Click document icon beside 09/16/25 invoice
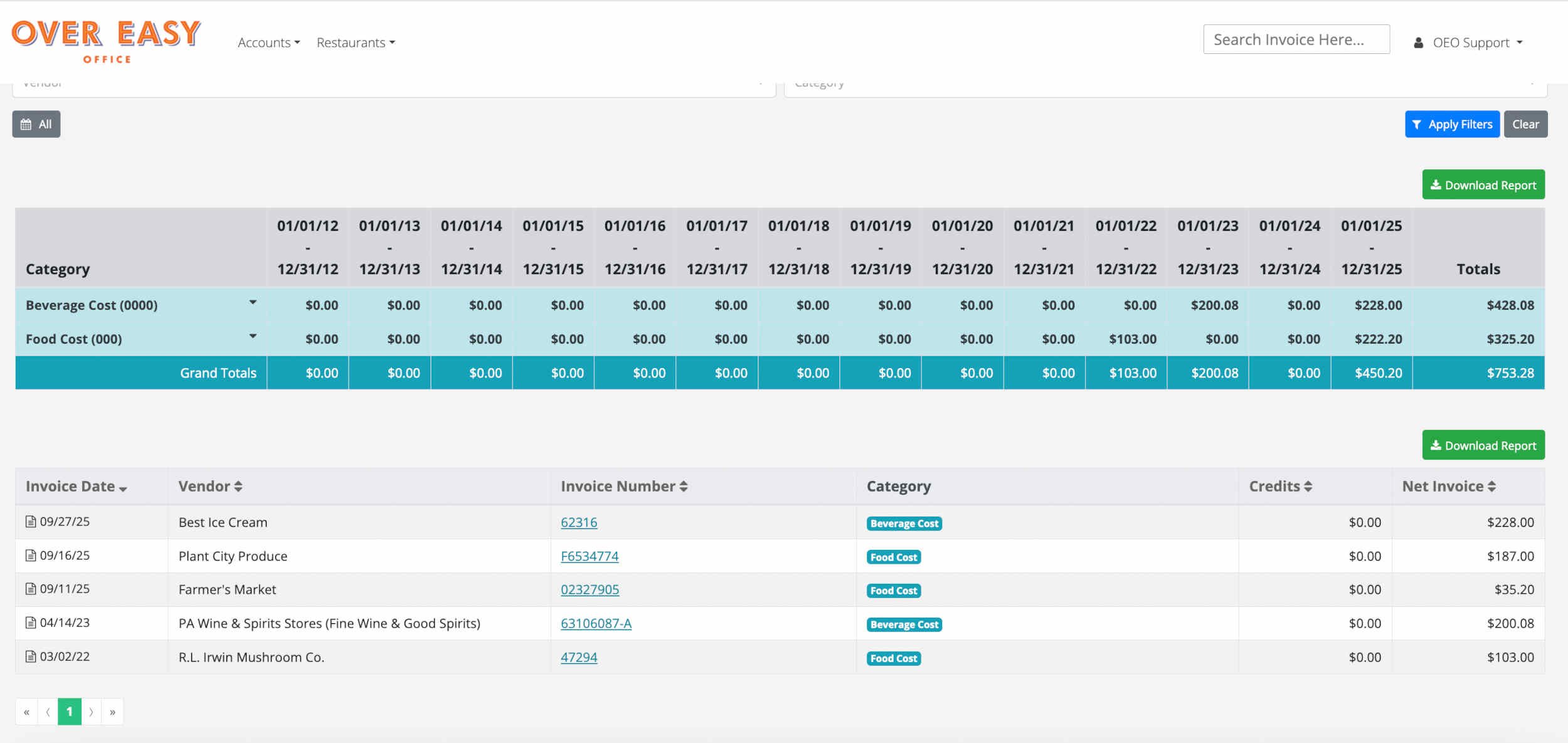This screenshot has width=1568, height=743. click(x=30, y=556)
